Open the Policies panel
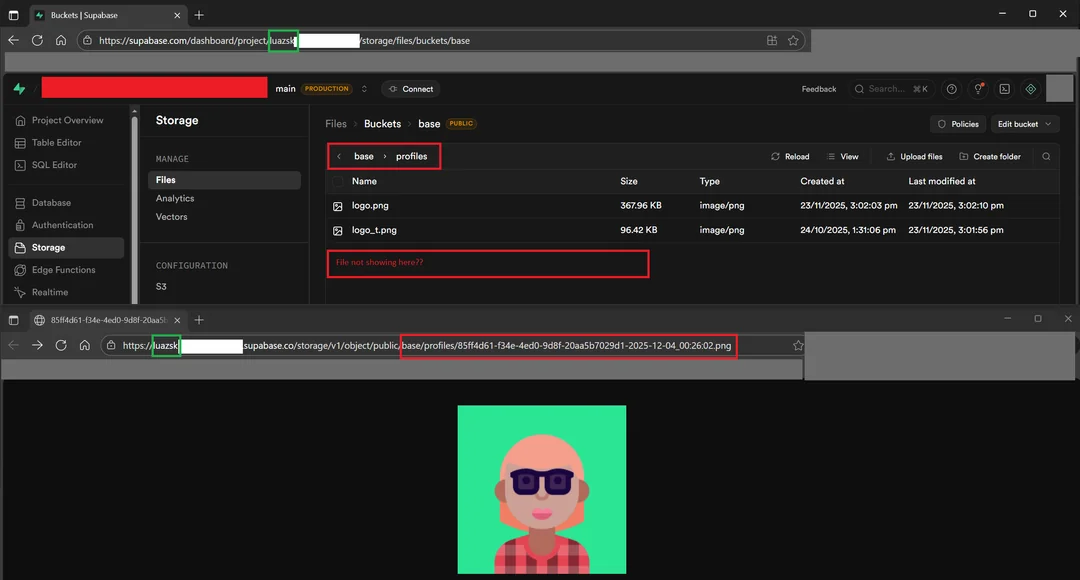 coord(957,123)
